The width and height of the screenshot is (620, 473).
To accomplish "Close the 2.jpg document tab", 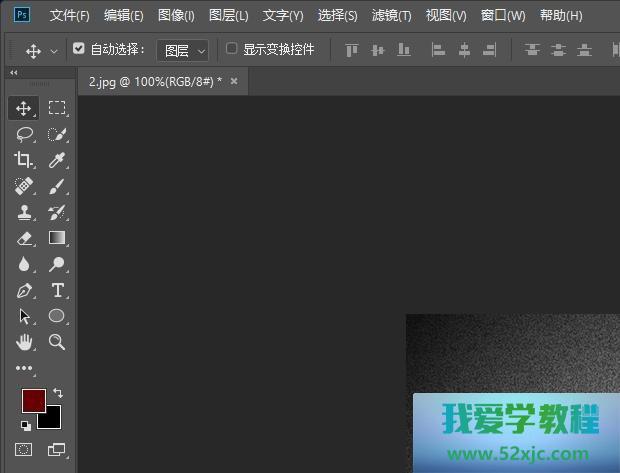I will tap(234, 81).
